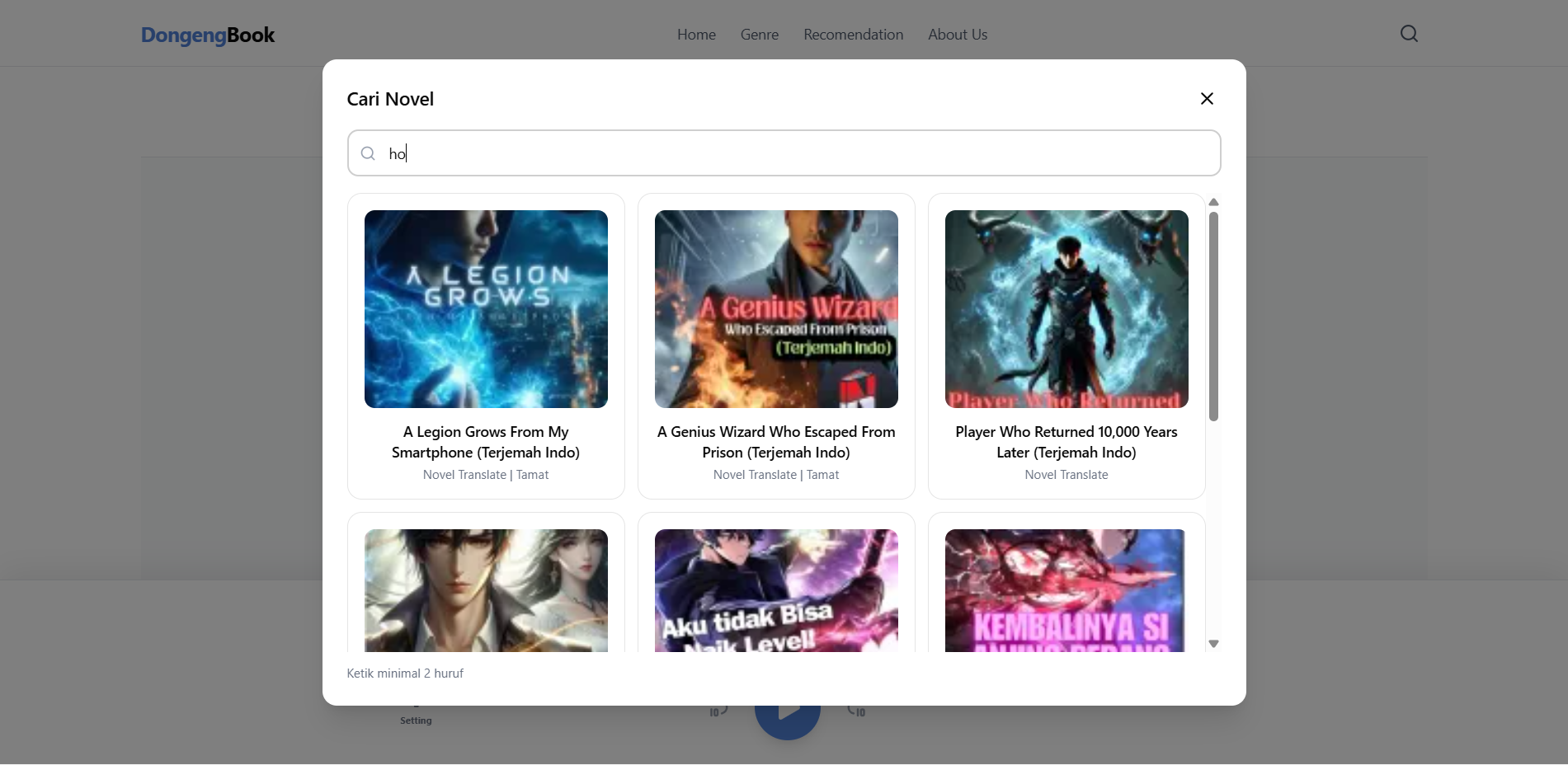Close the Cari Novel search dialog

coord(1207,99)
